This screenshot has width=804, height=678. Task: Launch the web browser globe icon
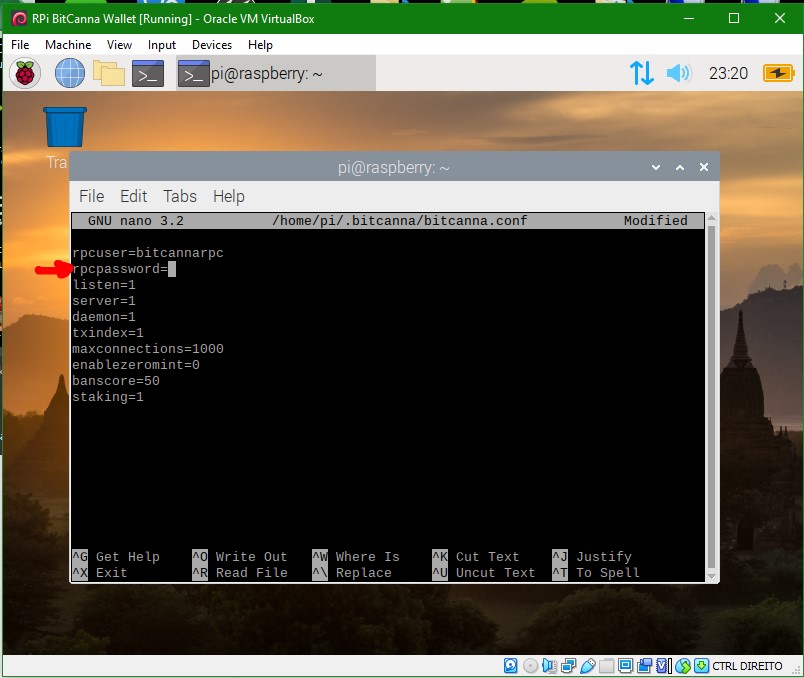click(x=70, y=73)
